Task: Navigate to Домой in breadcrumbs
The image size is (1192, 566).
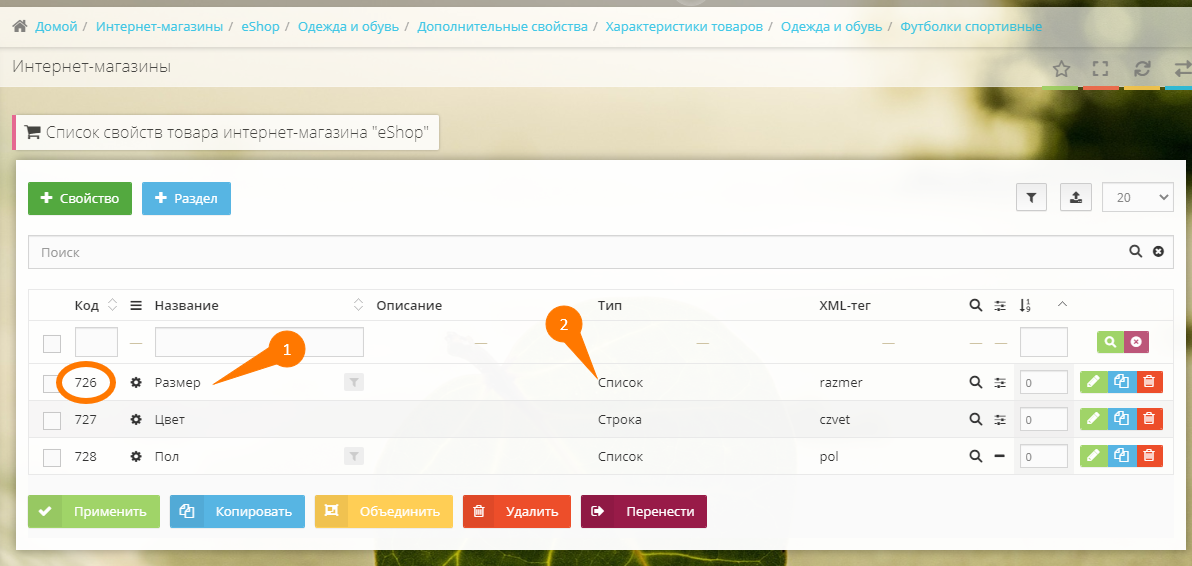Action: tap(55, 26)
